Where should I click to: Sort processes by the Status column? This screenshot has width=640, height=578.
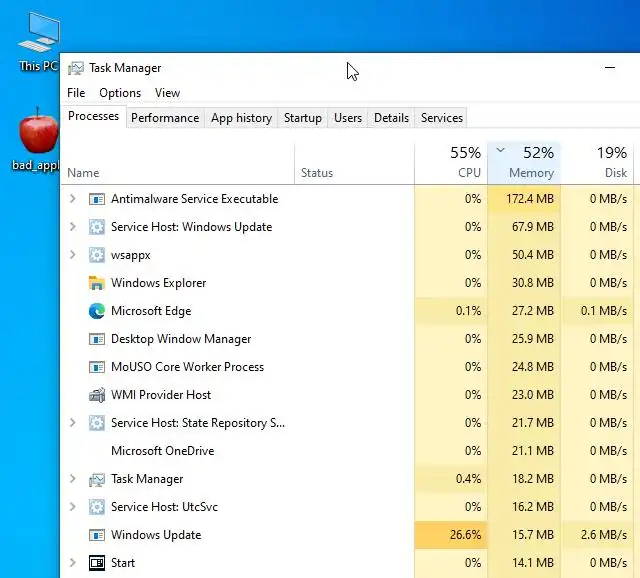(x=354, y=163)
